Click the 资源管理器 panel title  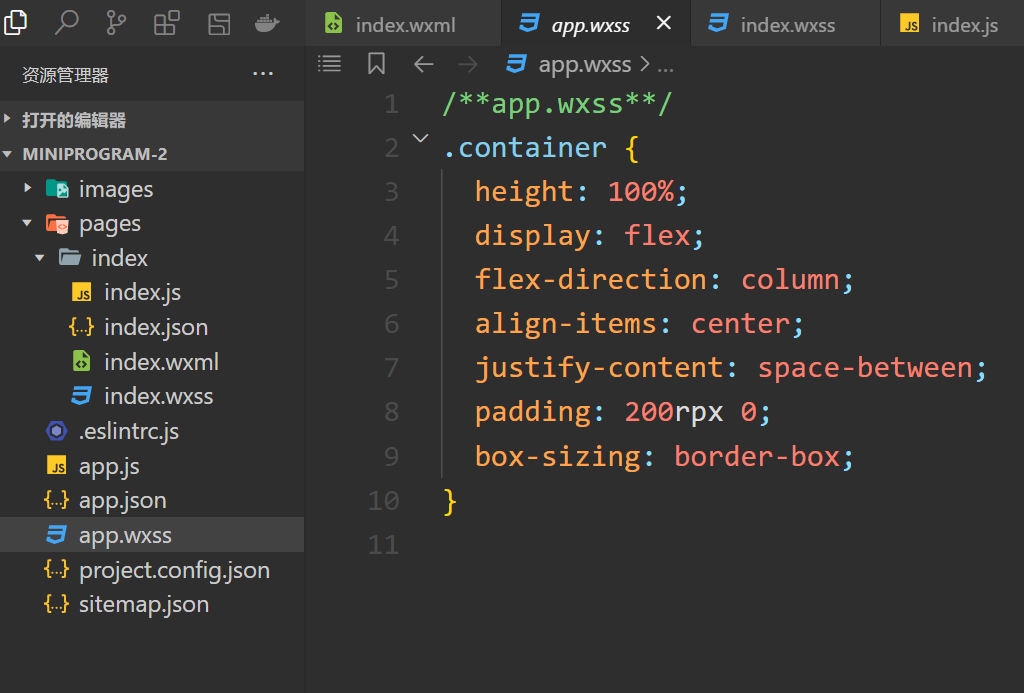pyautogui.click(x=65, y=75)
